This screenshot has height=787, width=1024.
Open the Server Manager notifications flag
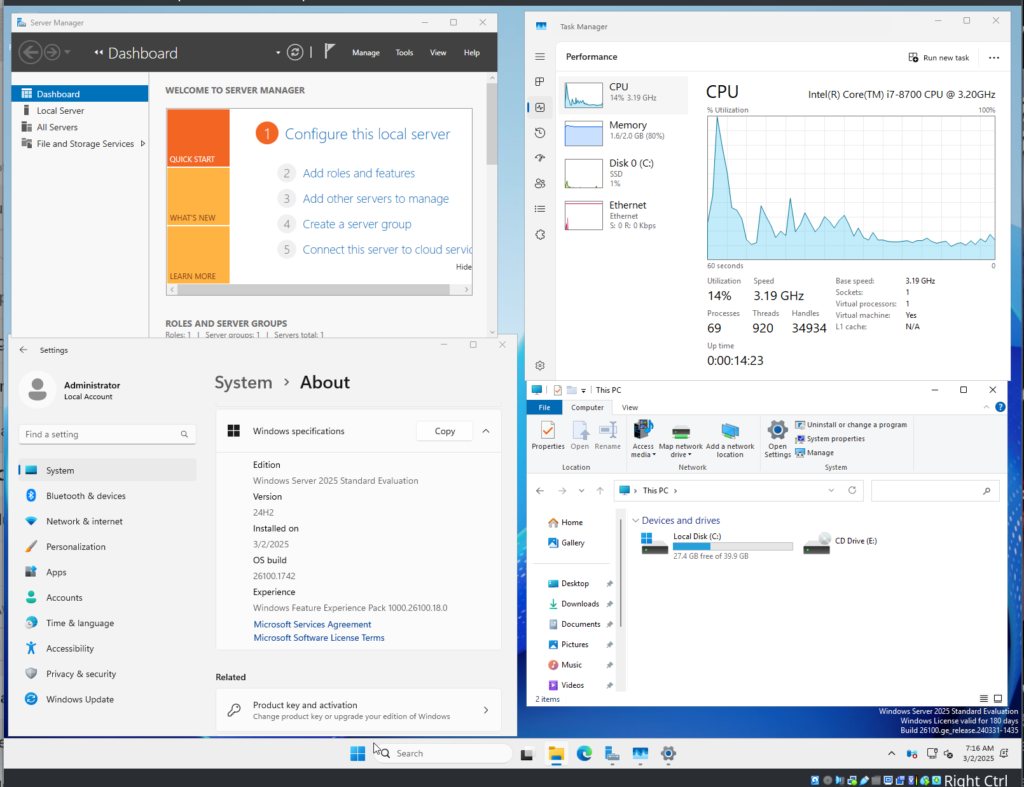329,52
